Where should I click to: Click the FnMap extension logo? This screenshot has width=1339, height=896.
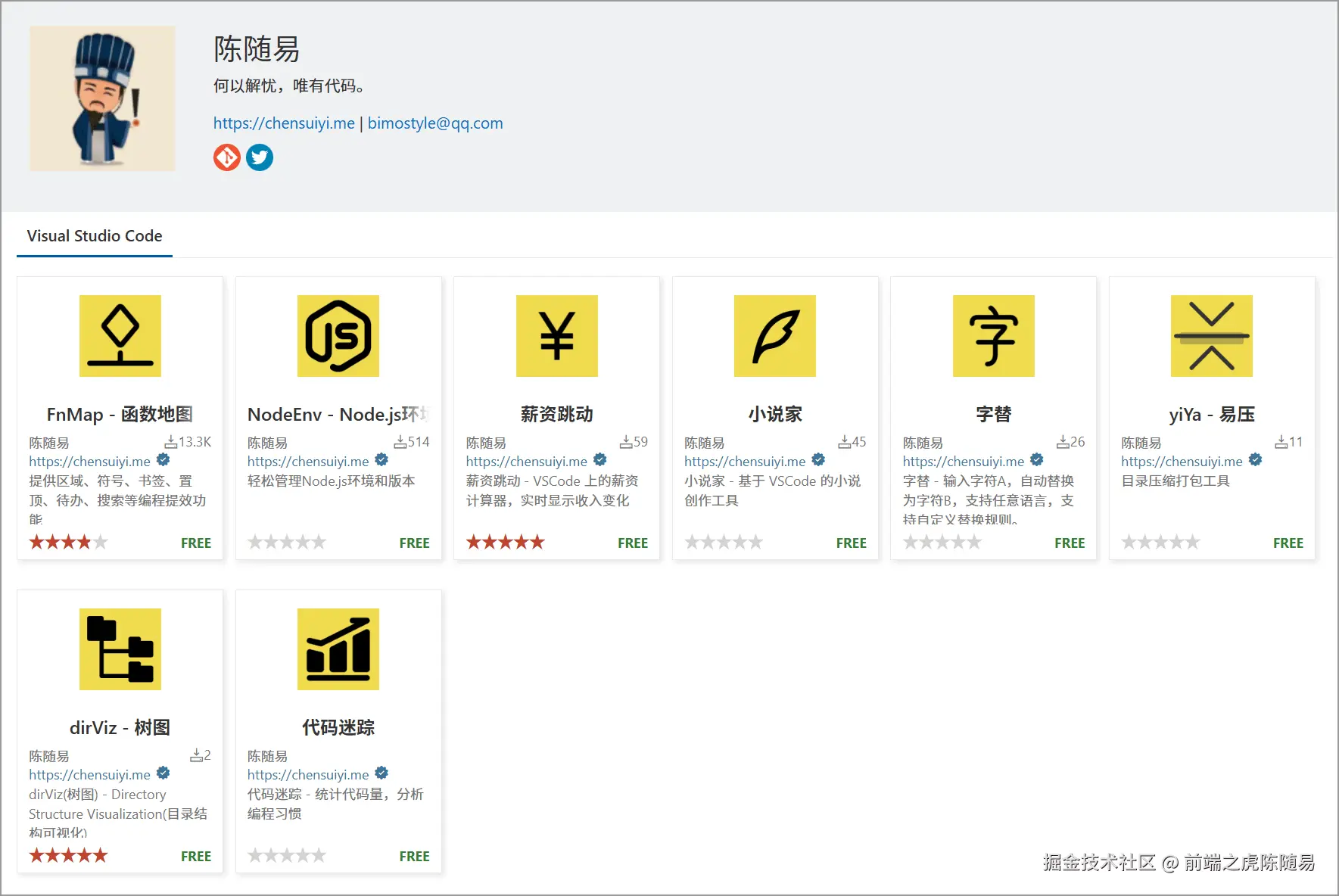point(120,336)
